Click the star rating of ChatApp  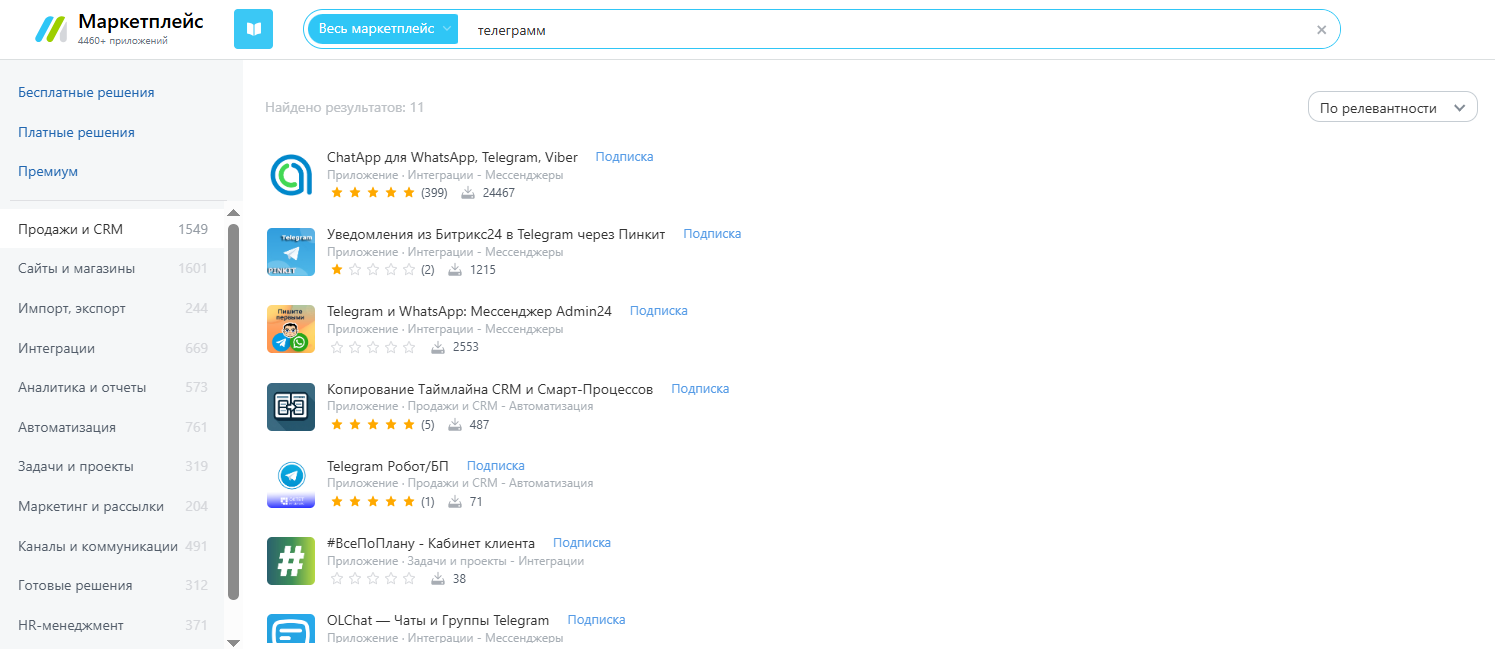tap(372, 192)
